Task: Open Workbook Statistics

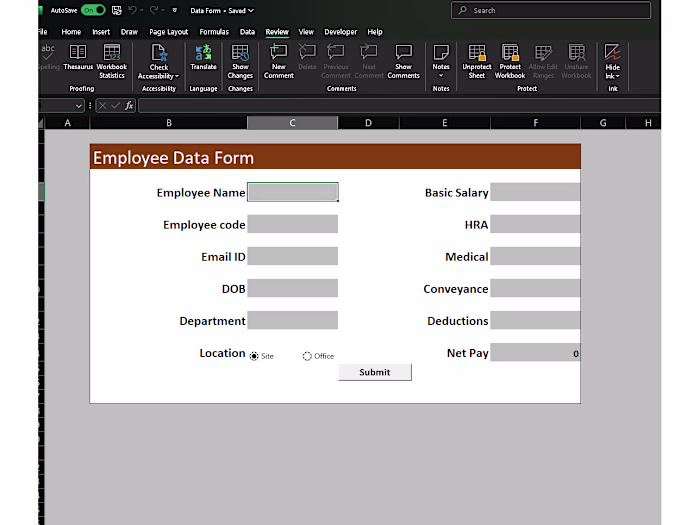Action: [112, 62]
